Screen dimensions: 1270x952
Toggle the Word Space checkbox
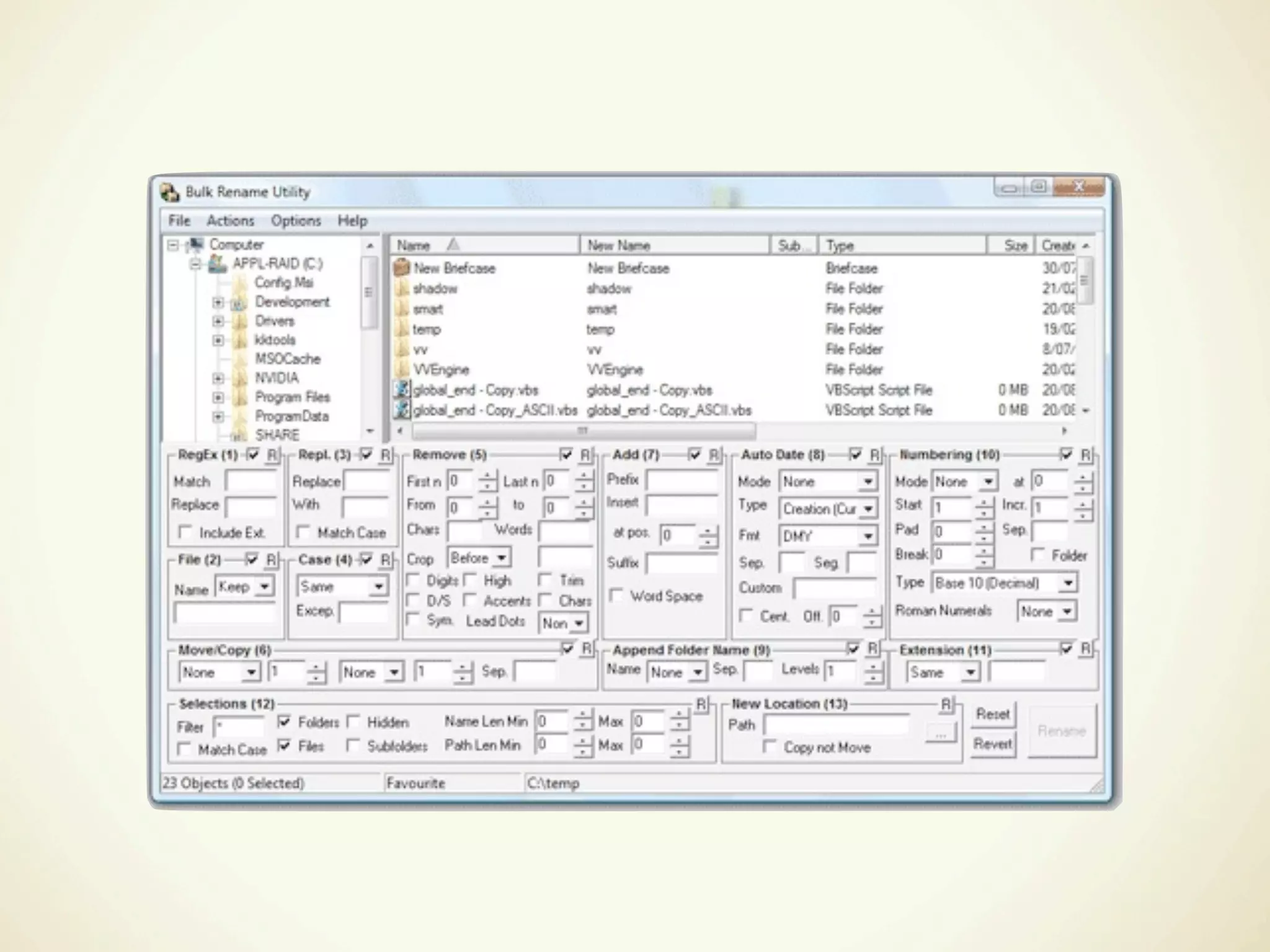coord(616,596)
